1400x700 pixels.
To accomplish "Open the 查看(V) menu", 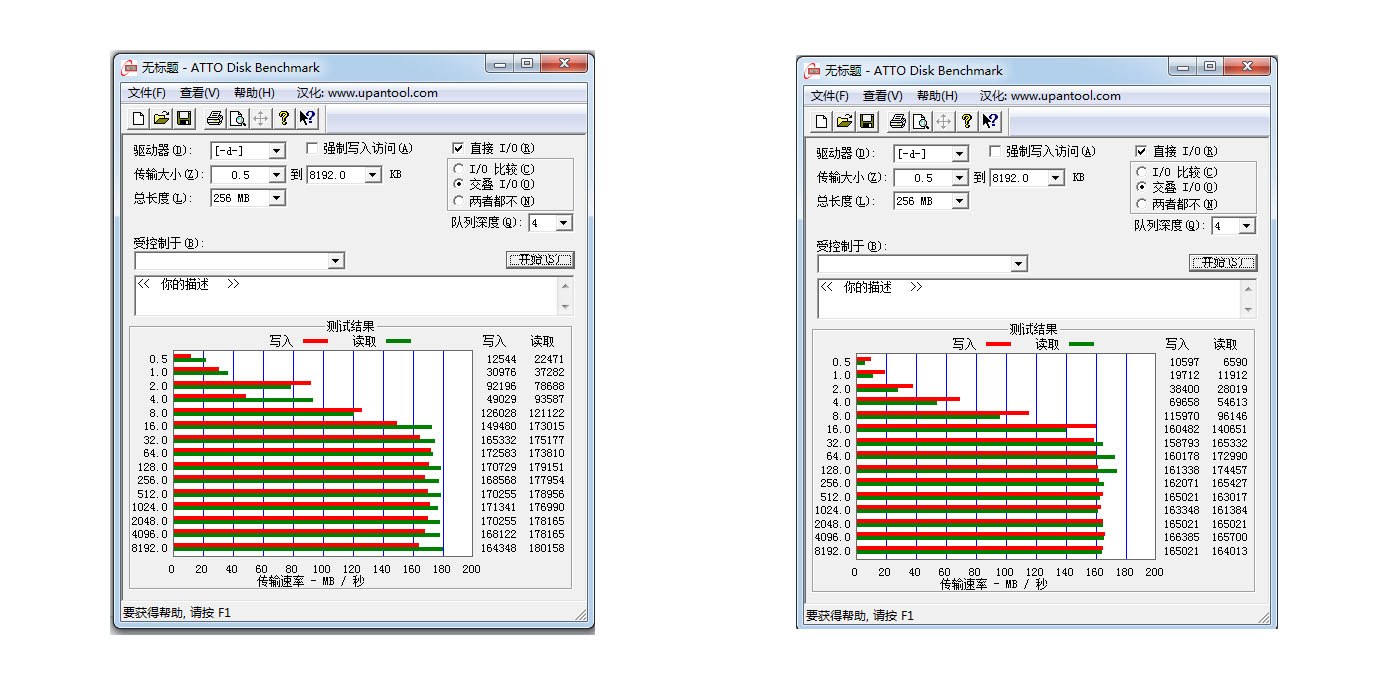I will (x=199, y=92).
